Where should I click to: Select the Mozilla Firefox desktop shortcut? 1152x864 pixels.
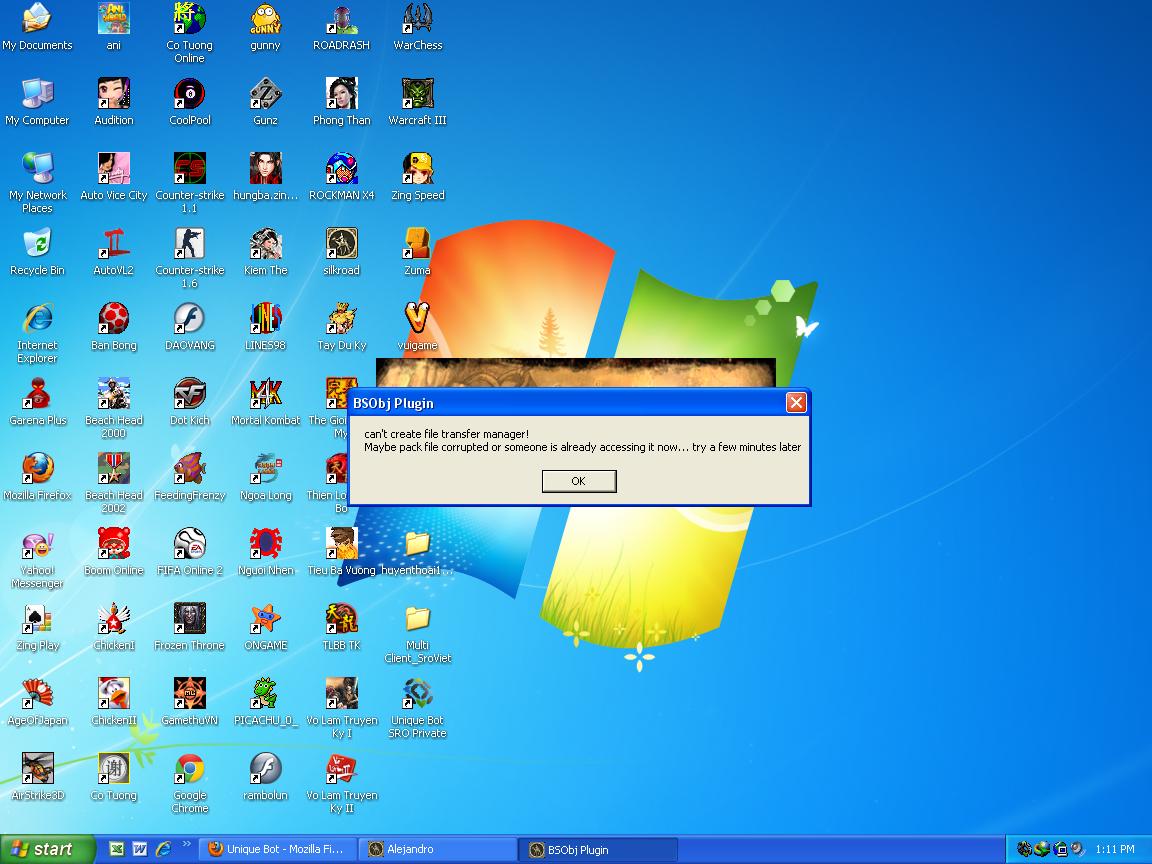(37, 478)
